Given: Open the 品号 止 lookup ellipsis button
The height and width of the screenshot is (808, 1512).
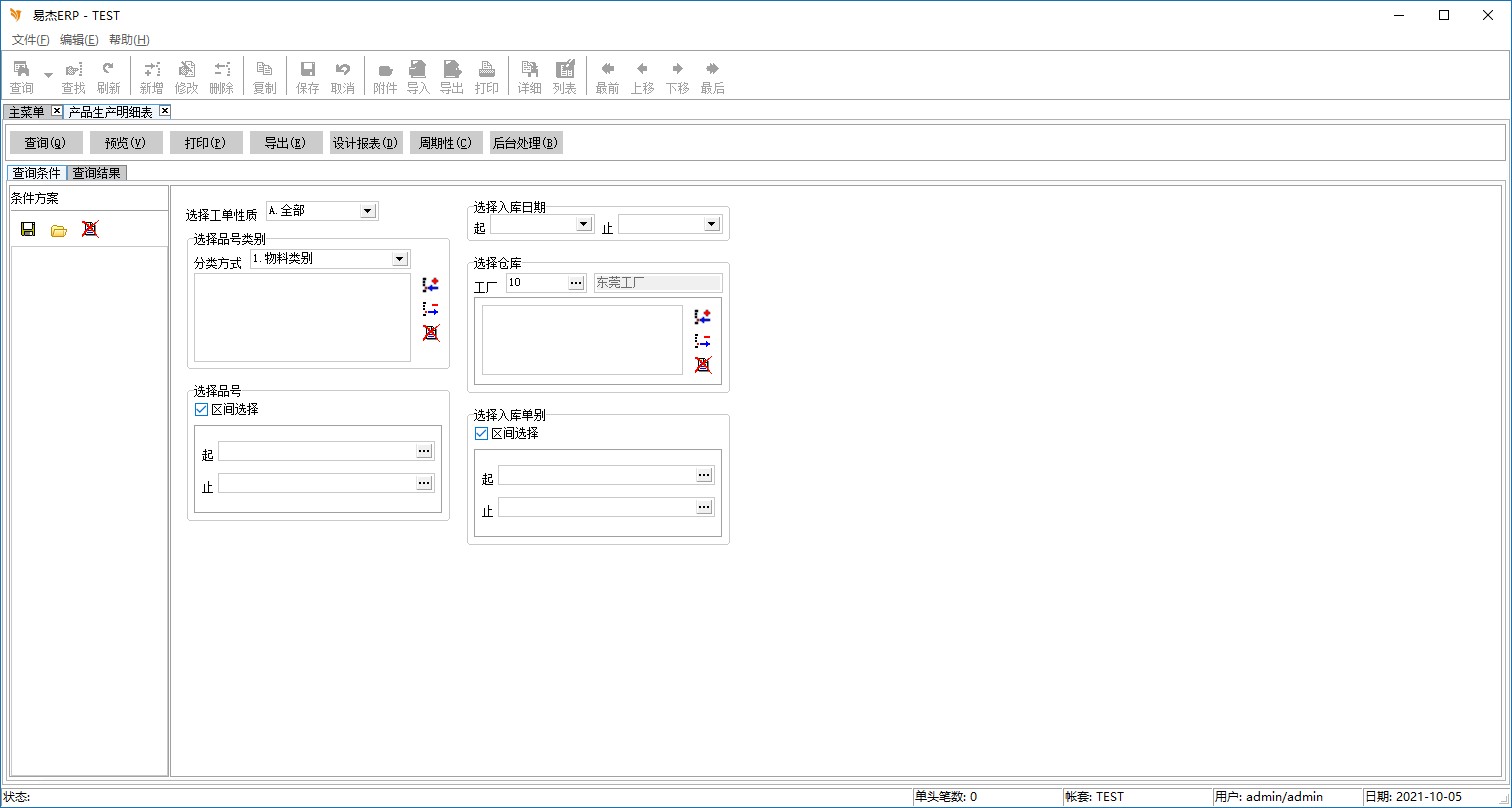Looking at the screenshot, I should [424, 483].
